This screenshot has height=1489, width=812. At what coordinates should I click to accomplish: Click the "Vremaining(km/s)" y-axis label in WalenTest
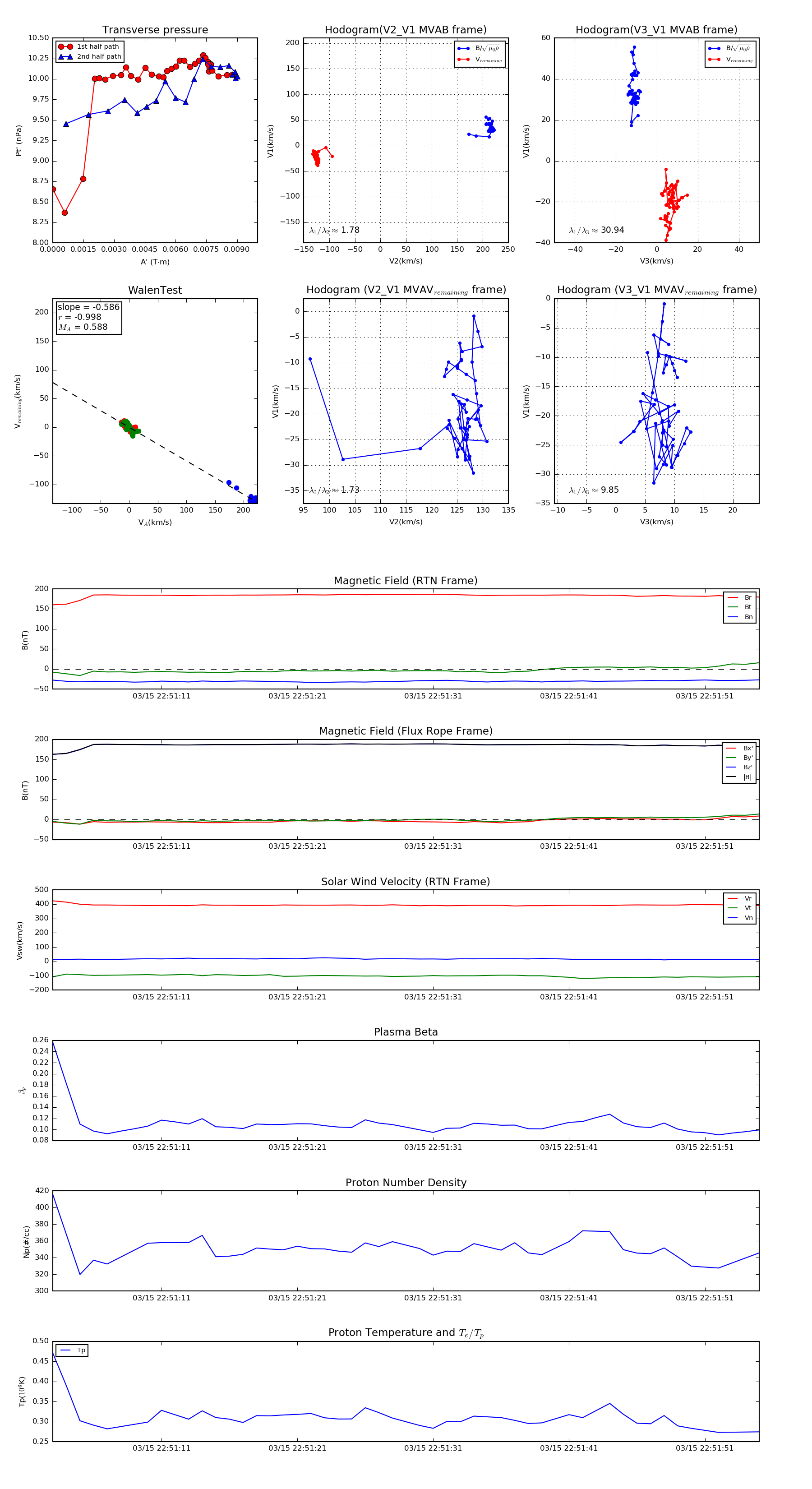pos(18,401)
